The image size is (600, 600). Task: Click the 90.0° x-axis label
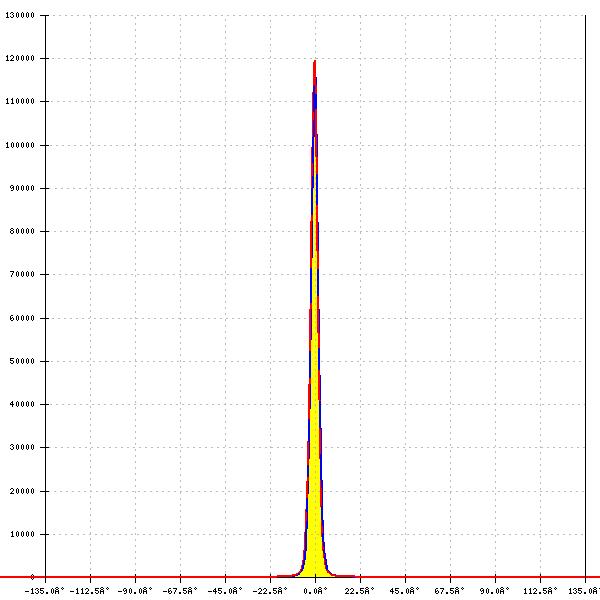point(496,591)
